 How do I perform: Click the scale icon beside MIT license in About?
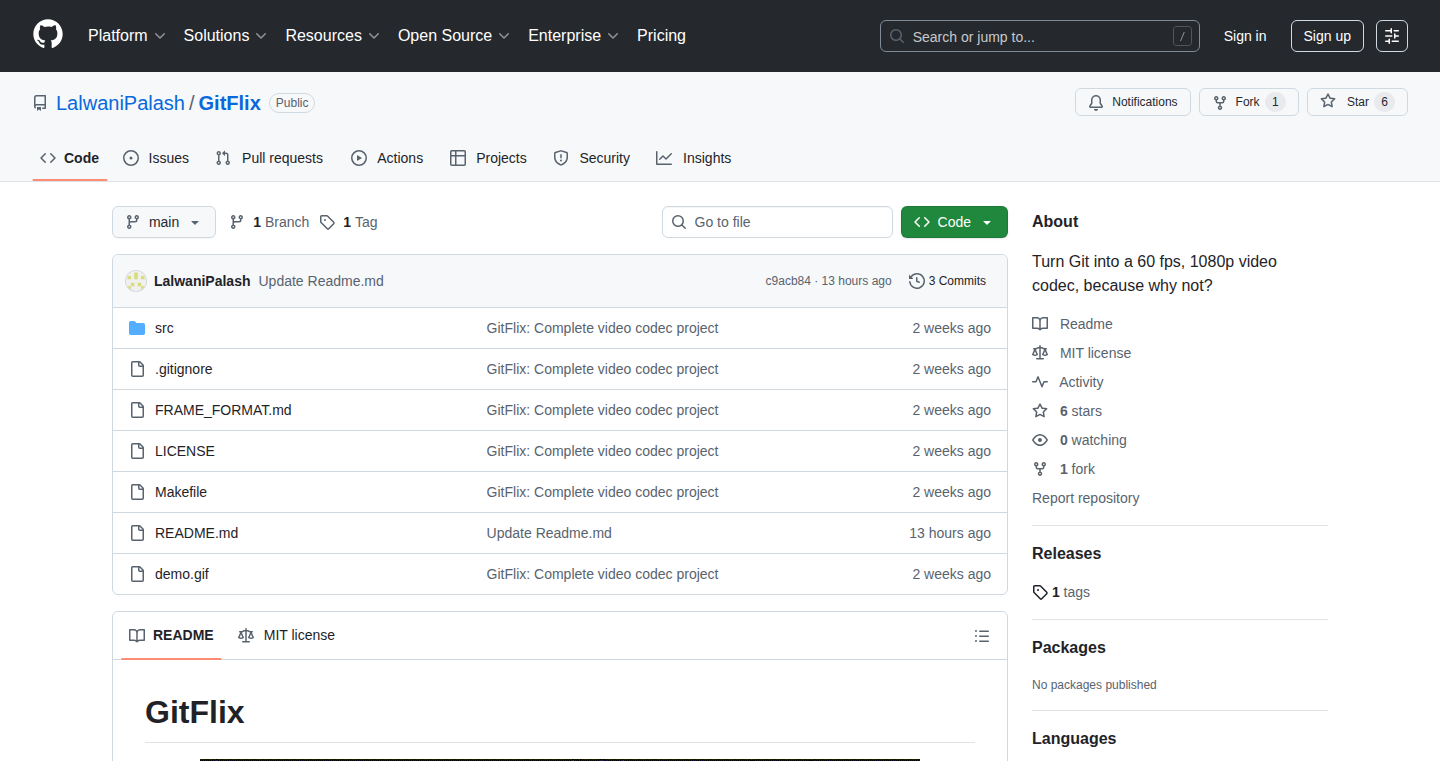(1040, 353)
